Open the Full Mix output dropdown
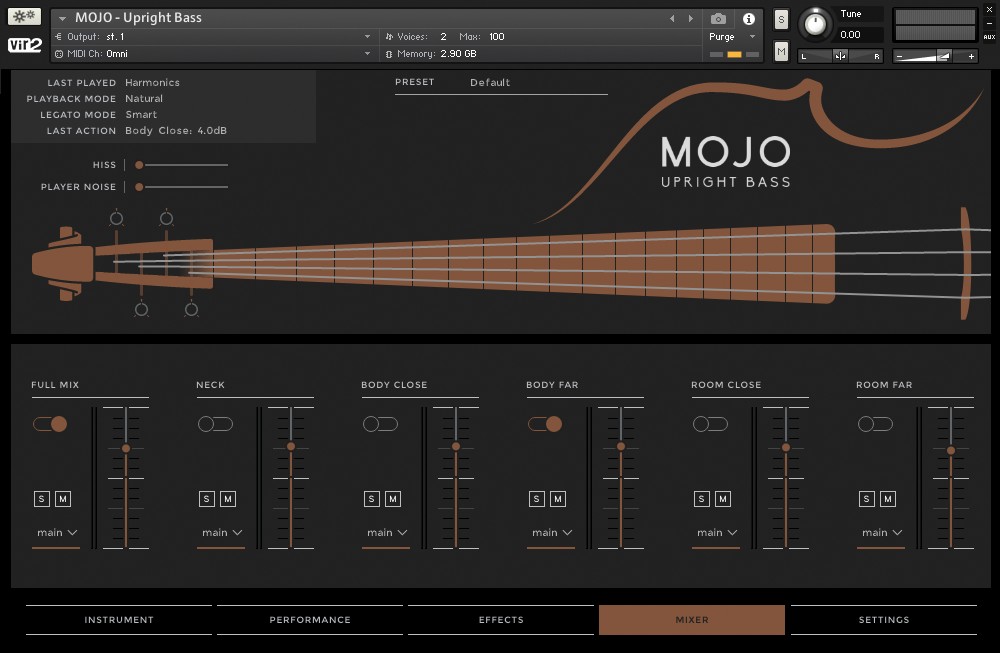This screenshot has height=653, width=1000. click(56, 533)
